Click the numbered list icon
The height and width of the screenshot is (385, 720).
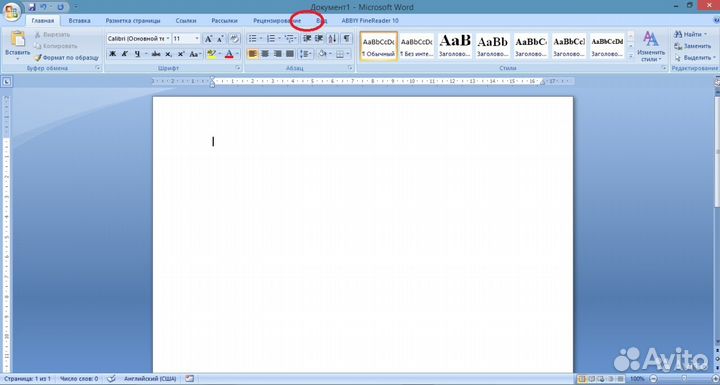tap(271, 39)
